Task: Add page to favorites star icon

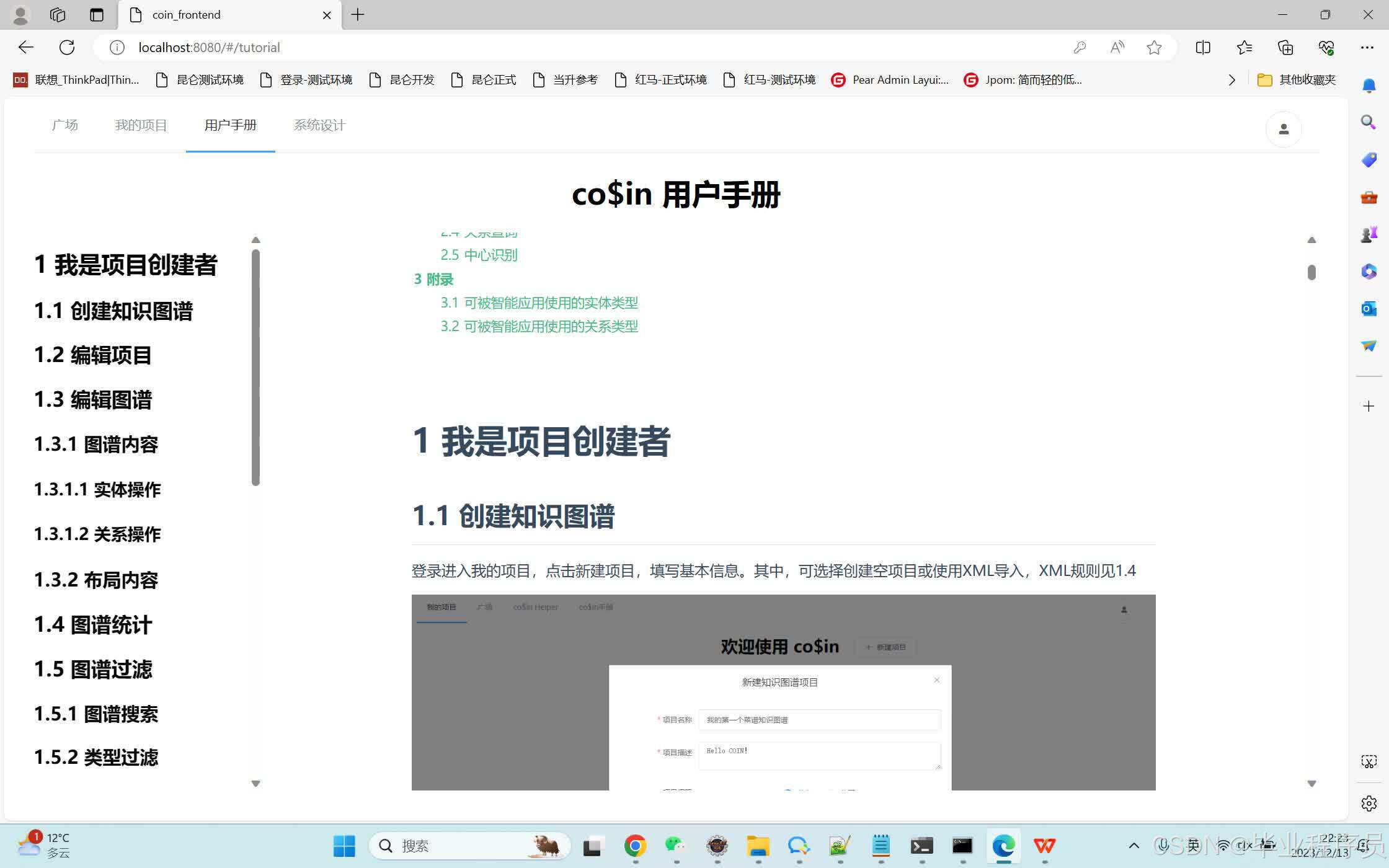Action: [1153, 47]
